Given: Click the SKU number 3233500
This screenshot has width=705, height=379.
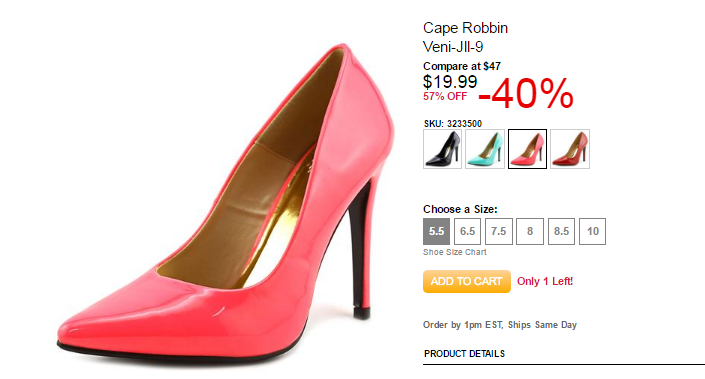Looking at the screenshot, I should [x=464, y=124].
